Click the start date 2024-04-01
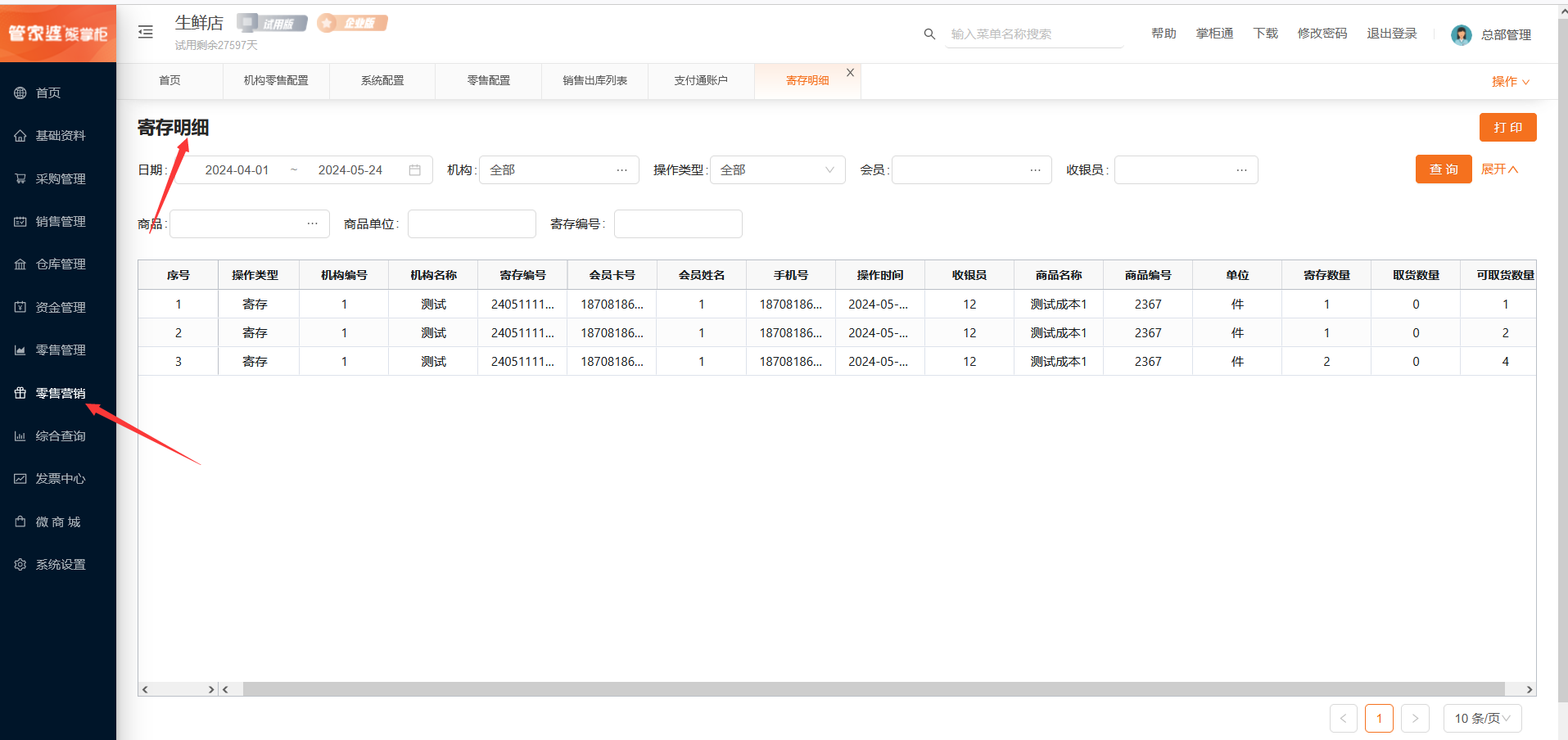 click(237, 170)
